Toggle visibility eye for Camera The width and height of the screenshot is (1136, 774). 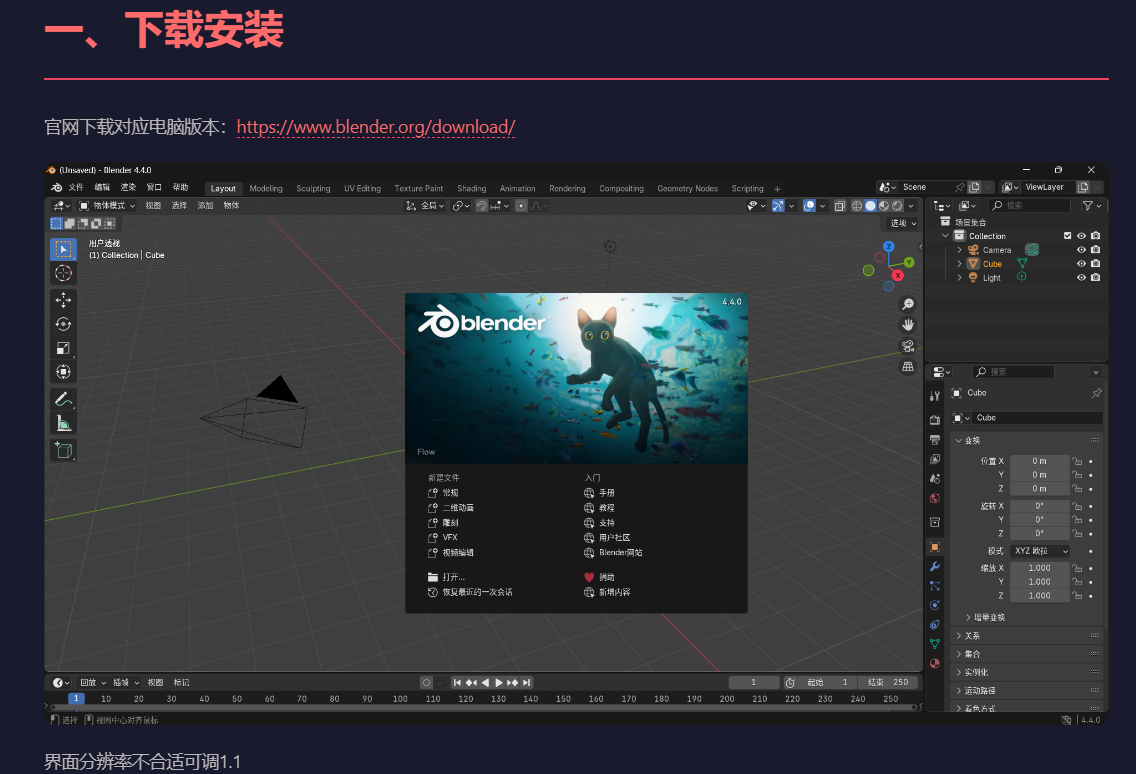tap(1081, 250)
